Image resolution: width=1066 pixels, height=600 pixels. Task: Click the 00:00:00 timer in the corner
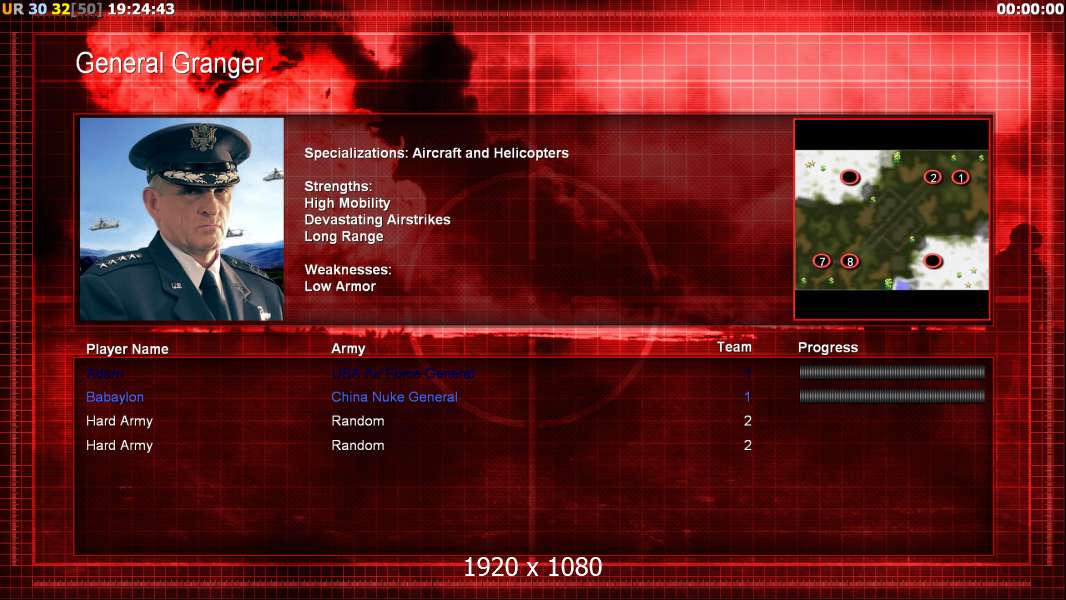point(1030,9)
